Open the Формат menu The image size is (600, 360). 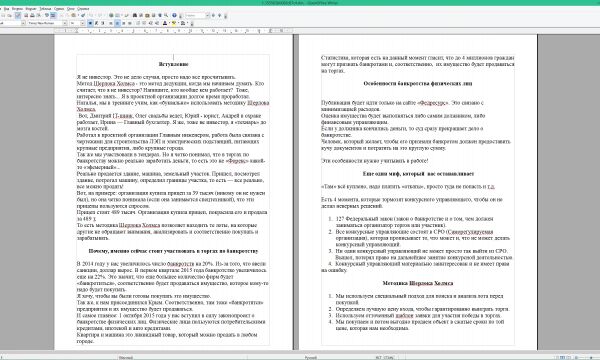pyautogui.click(x=31, y=8)
